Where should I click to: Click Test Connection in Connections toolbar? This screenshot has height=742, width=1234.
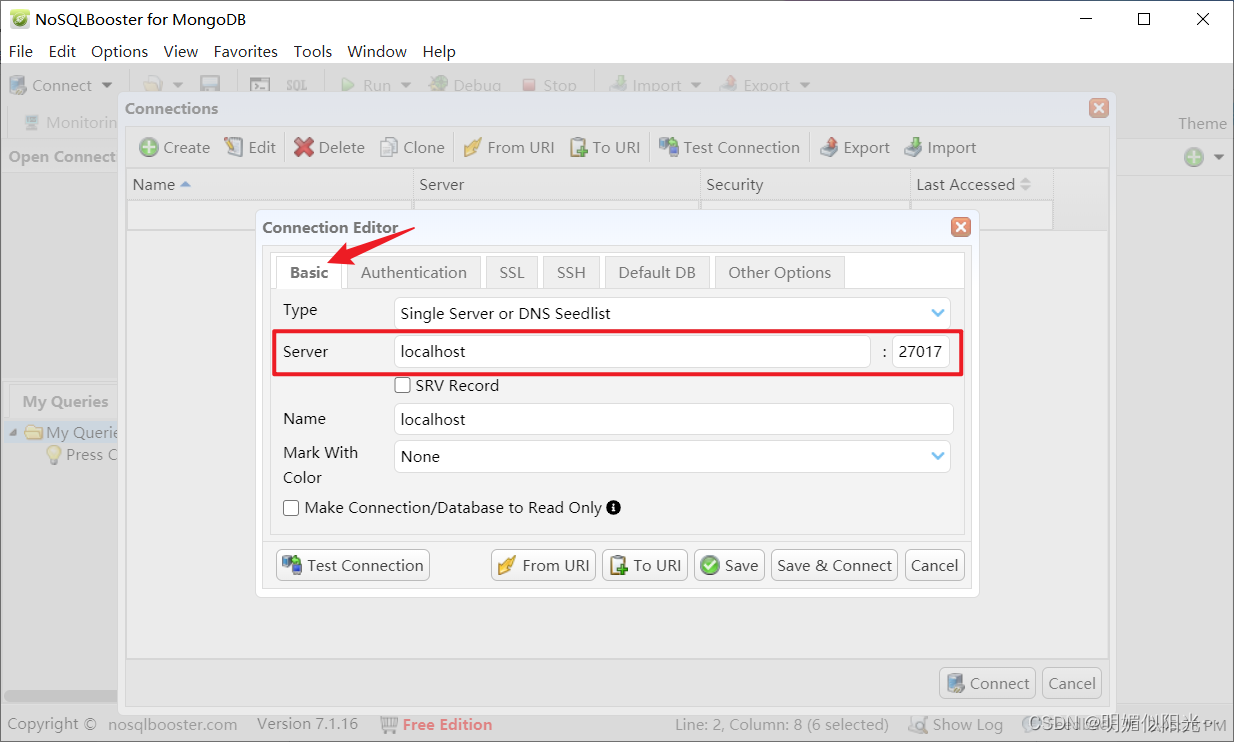729,147
